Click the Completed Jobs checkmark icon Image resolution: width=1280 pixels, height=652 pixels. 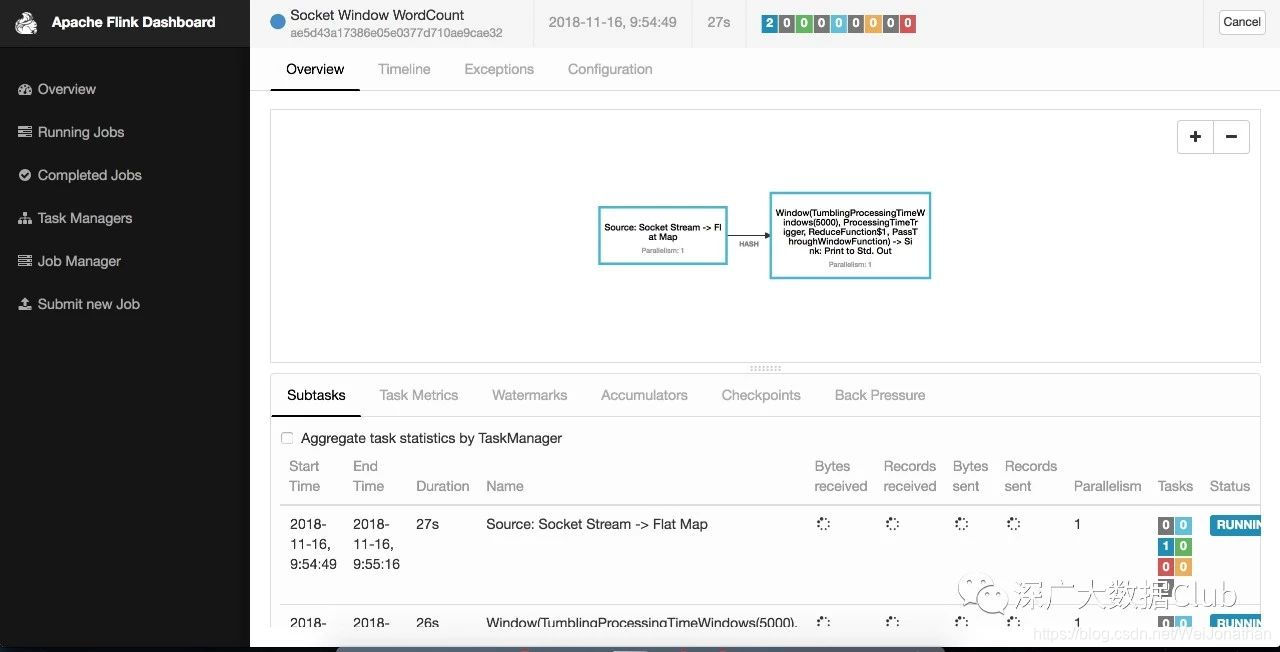pyautogui.click(x=25, y=175)
